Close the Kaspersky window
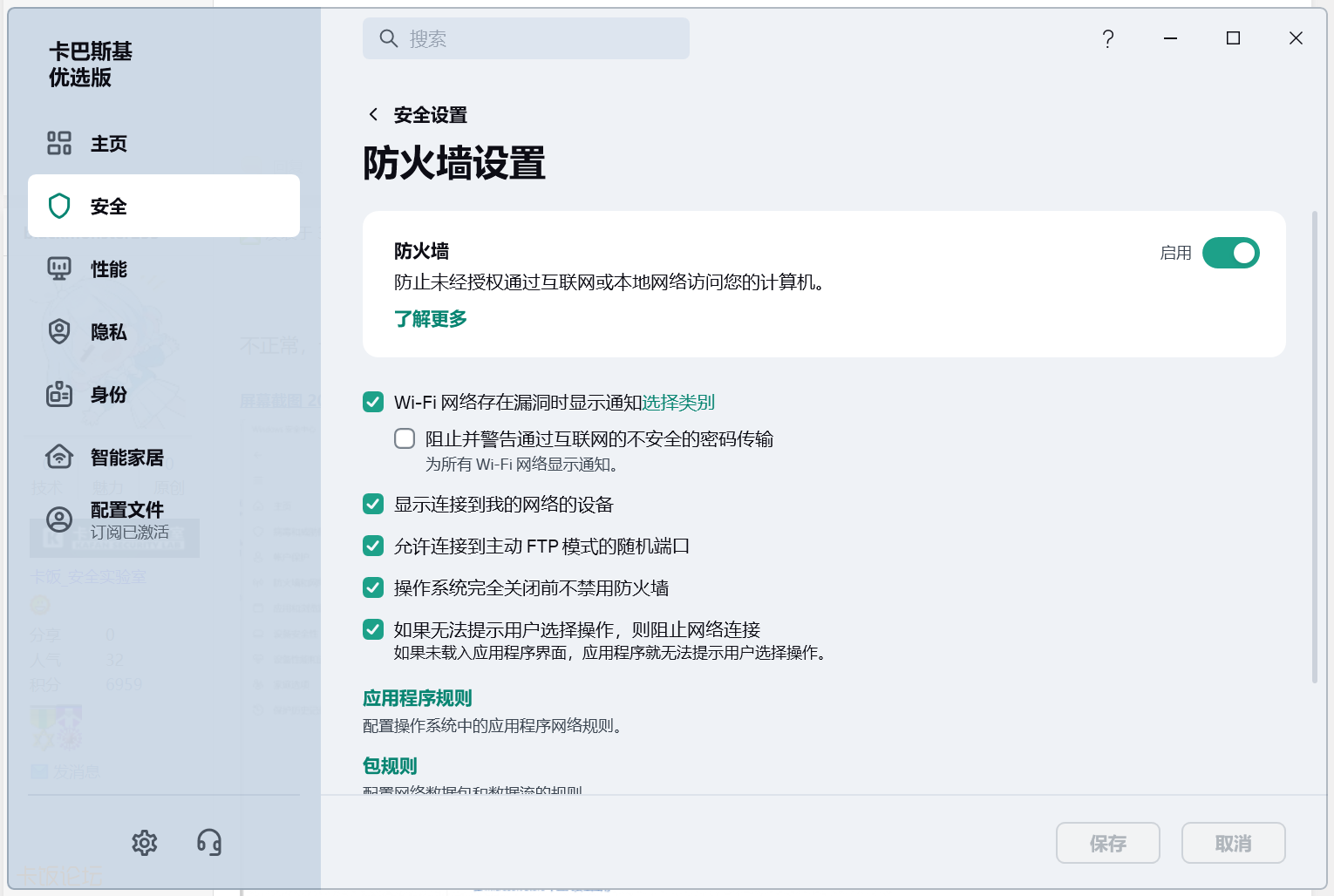Screen dimensions: 1334x896 (1296, 38)
